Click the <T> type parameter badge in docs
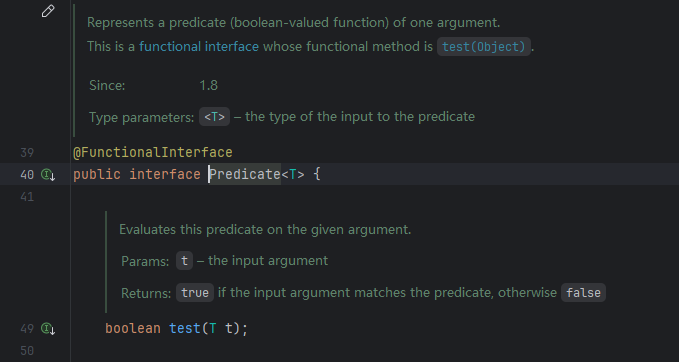 [214, 116]
